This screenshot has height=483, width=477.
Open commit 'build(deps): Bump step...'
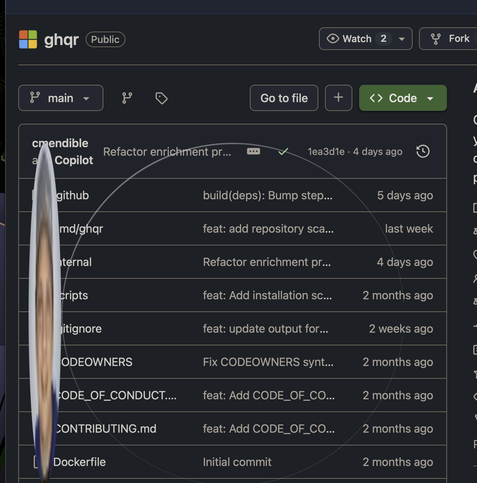tap(268, 196)
